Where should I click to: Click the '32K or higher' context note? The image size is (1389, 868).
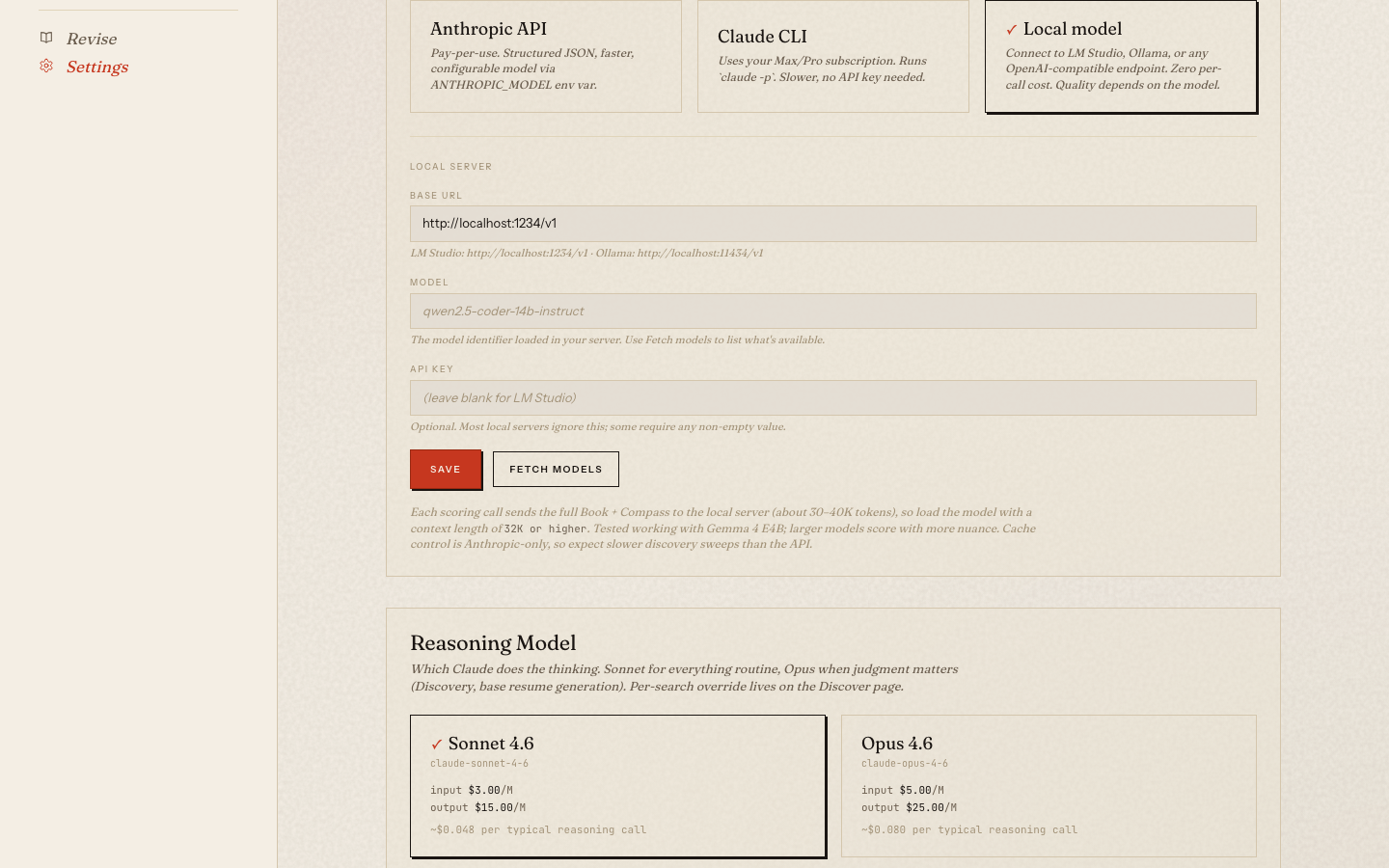pyautogui.click(x=545, y=529)
